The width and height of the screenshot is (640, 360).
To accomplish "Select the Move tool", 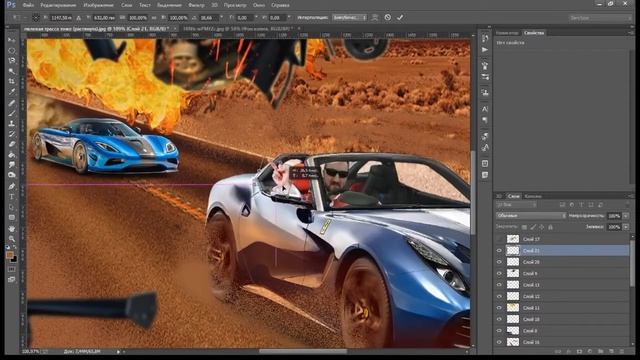I will [11, 40].
